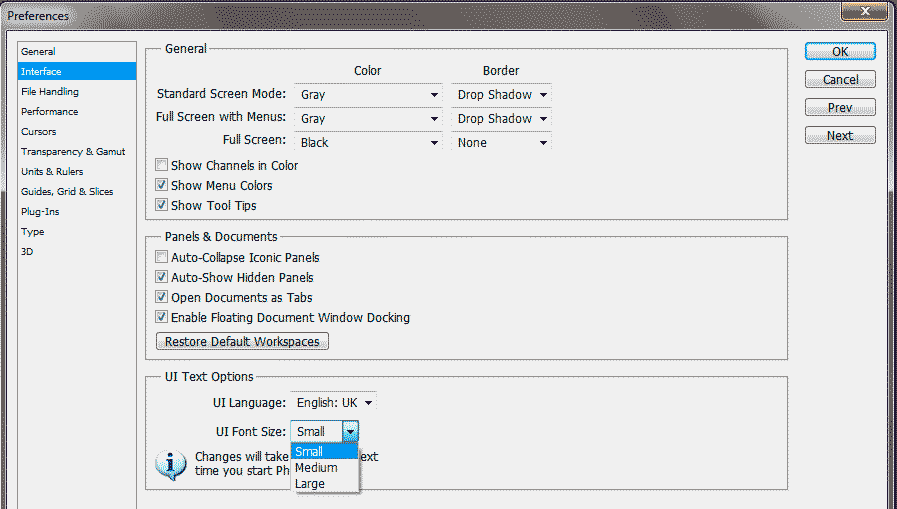Open Standard Screen Mode color dropdown
Screen dimensions: 897x509
tap(369, 95)
